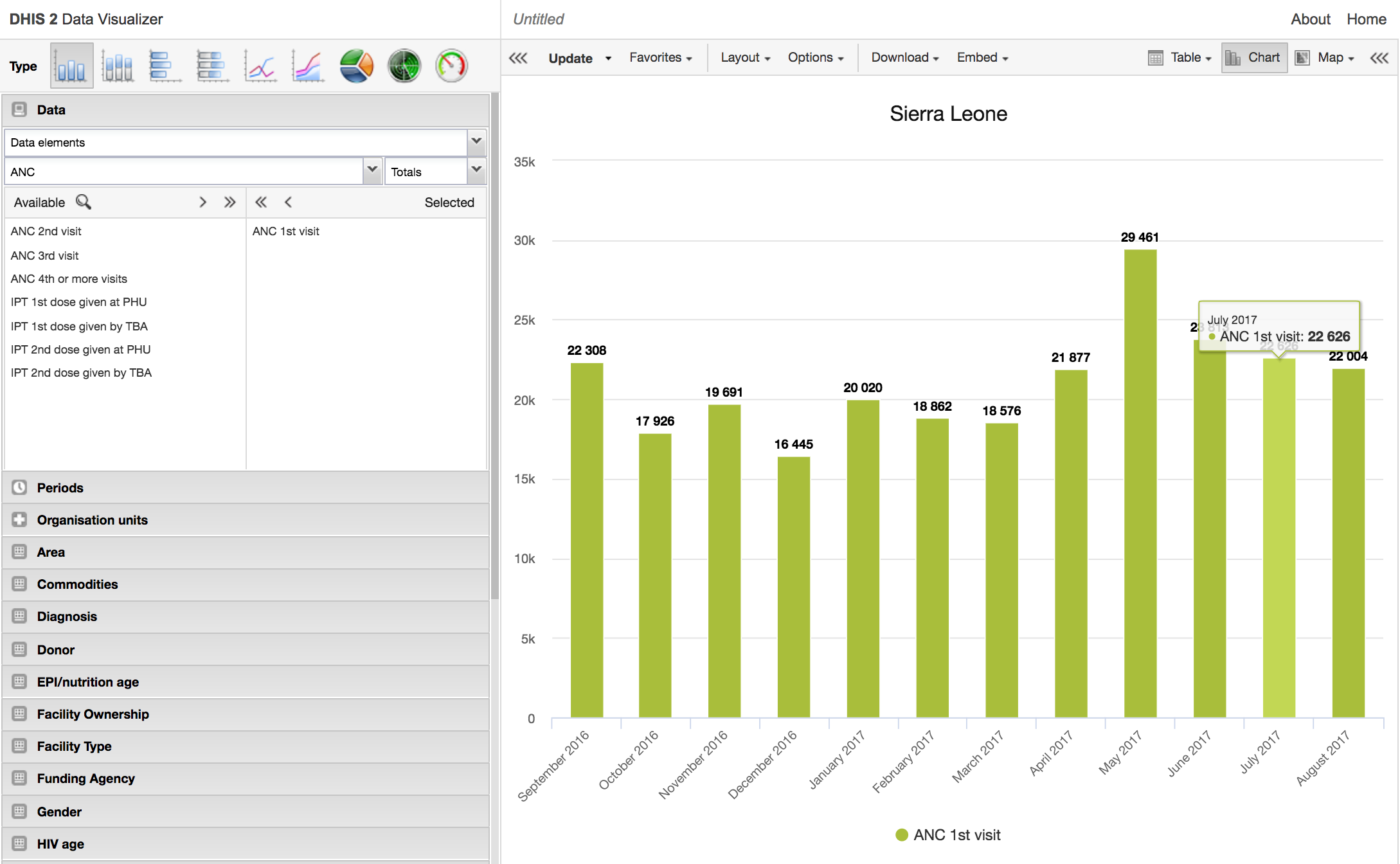Open the Data elements dropdown

[476, 142]
